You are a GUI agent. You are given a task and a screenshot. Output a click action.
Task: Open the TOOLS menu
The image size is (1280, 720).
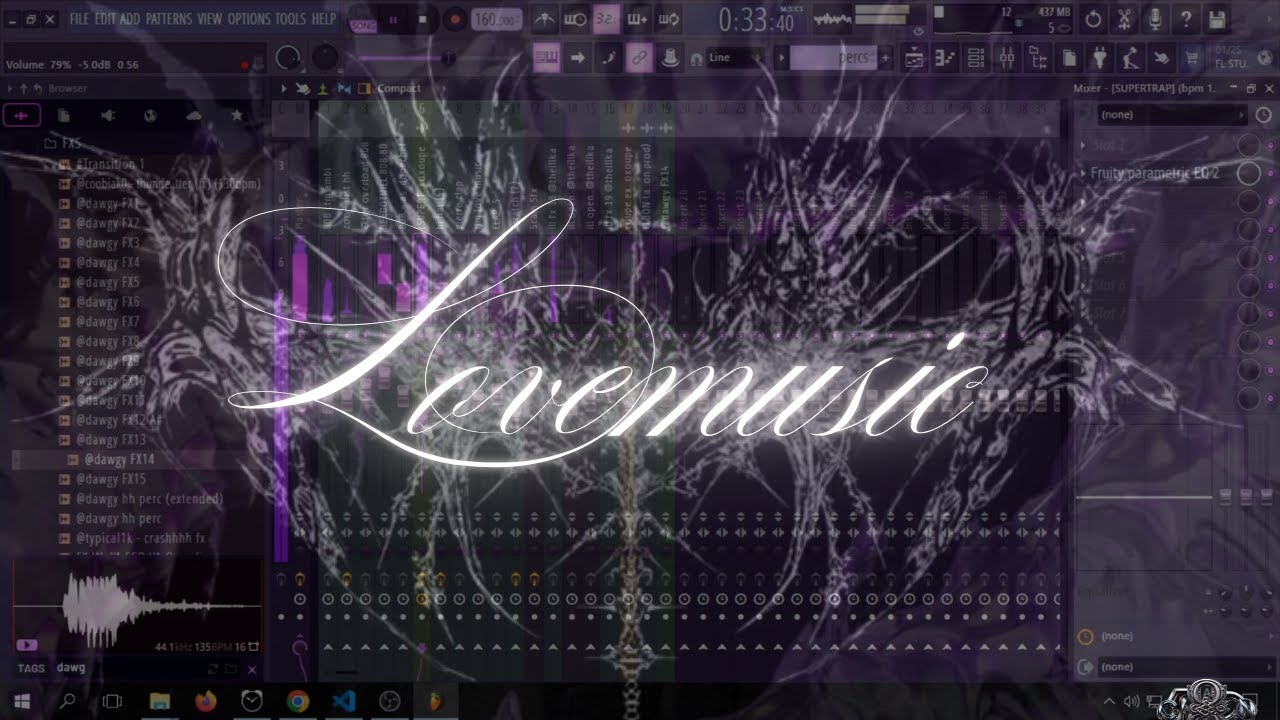[291, 19]
